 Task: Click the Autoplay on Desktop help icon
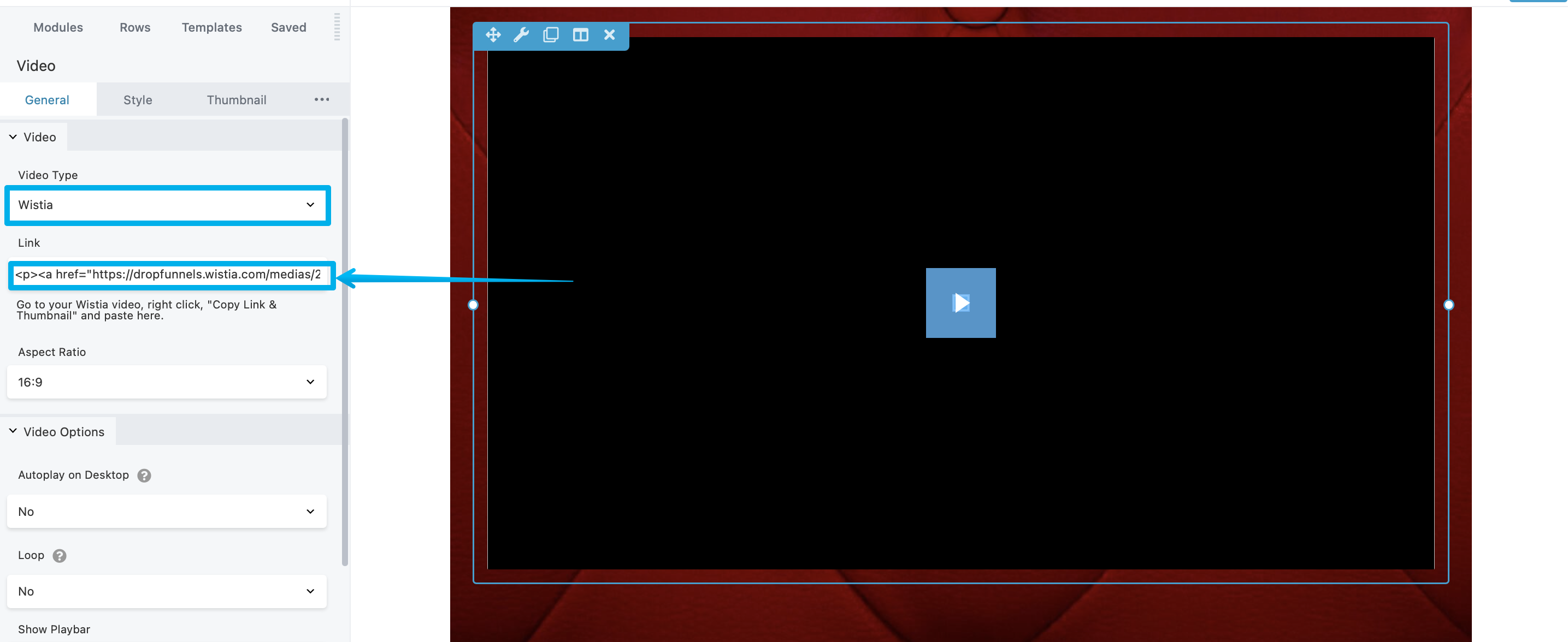144,475
